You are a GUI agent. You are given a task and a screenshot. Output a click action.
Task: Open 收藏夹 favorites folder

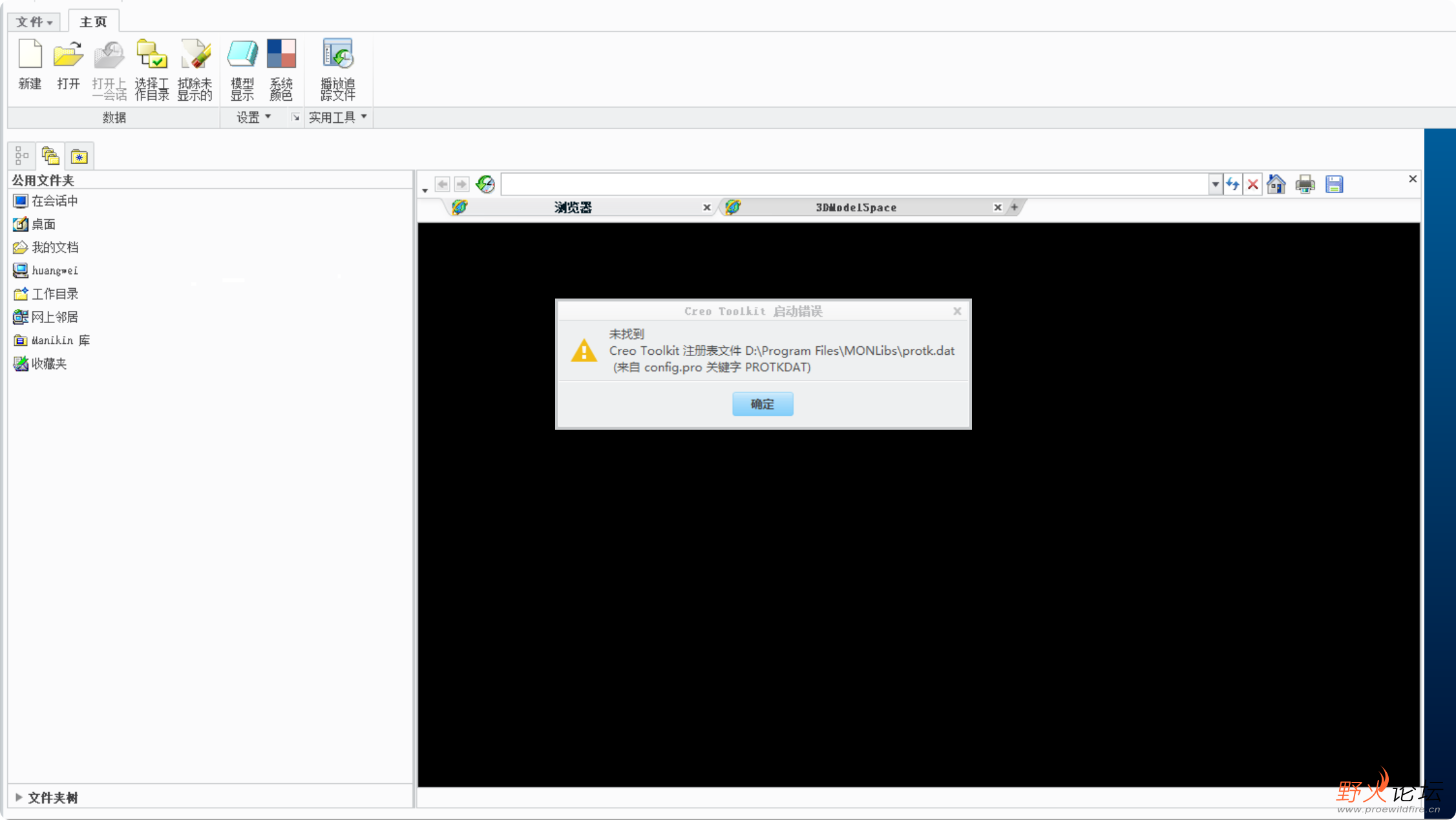click(40, 364)
